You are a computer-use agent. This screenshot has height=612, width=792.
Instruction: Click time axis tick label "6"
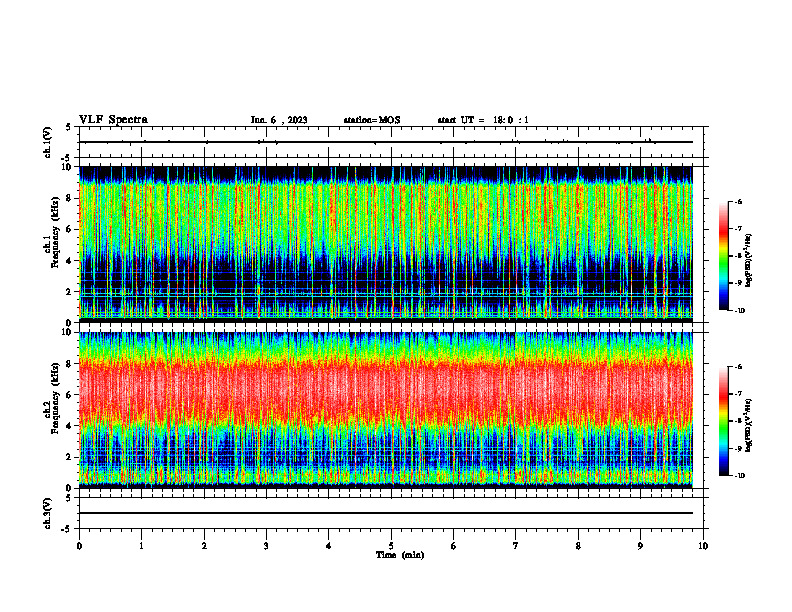pos(454,546)
